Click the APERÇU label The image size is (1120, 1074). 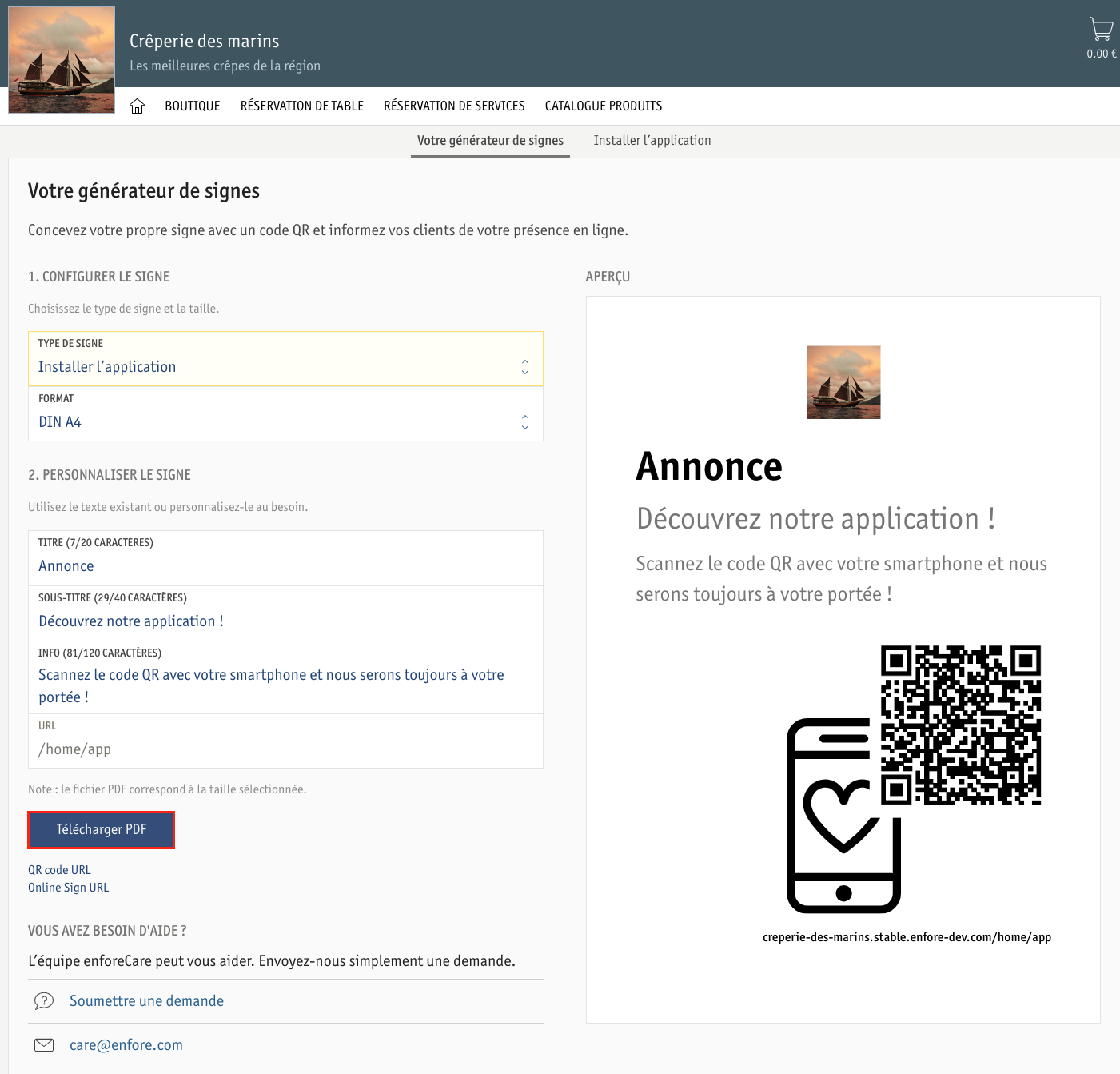pyautogui.click(x=608, y=277)
